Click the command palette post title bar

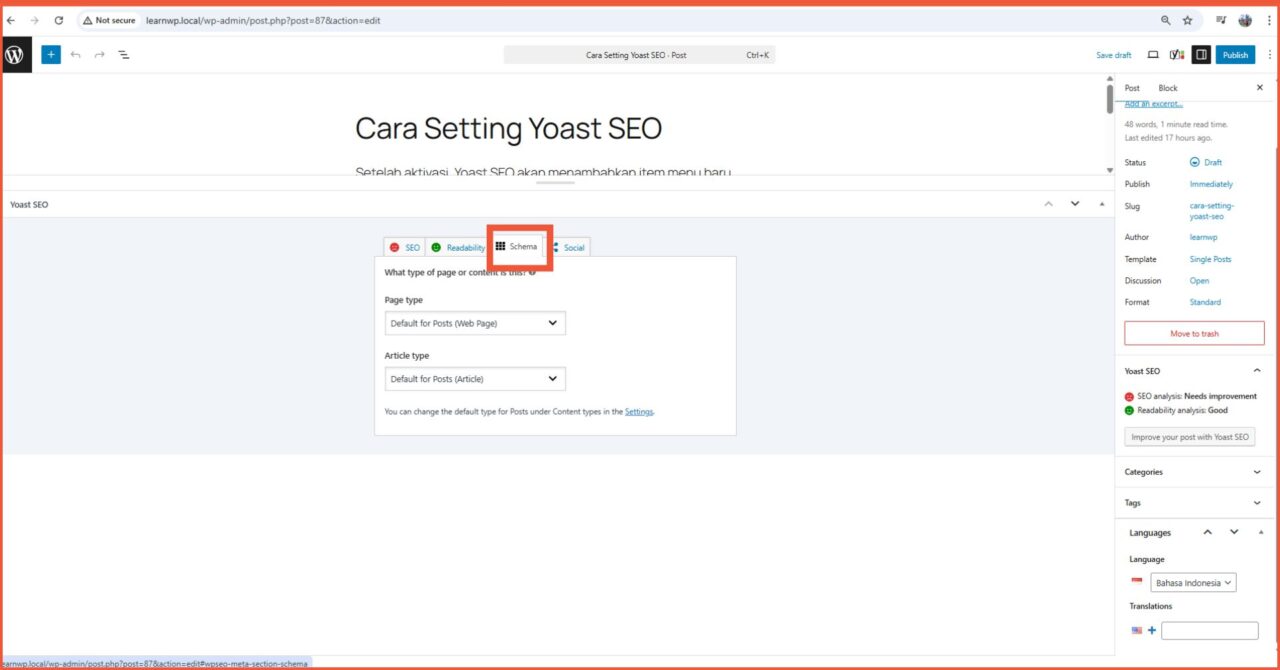tap(639, 55)
